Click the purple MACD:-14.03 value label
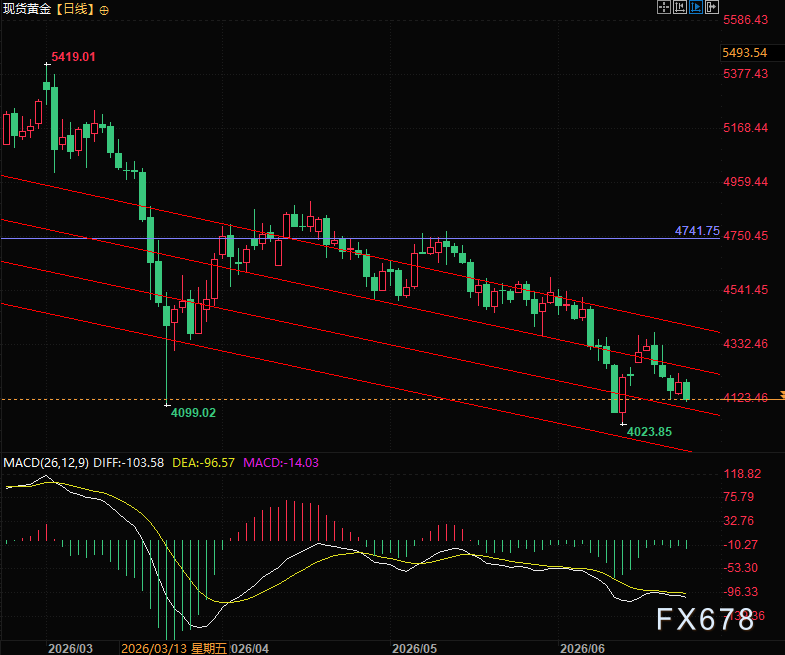This screenshot has height=655, width=785. [x=281, y=462]
